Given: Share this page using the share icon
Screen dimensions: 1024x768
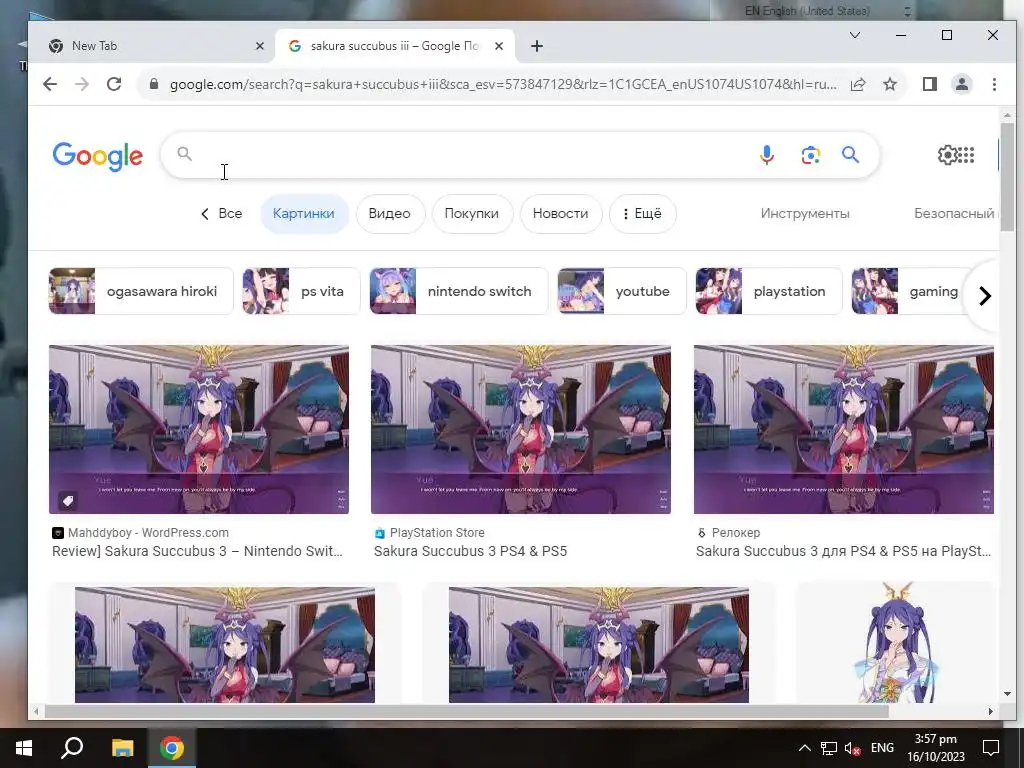Looking at the screenshot, I should 858,84.
